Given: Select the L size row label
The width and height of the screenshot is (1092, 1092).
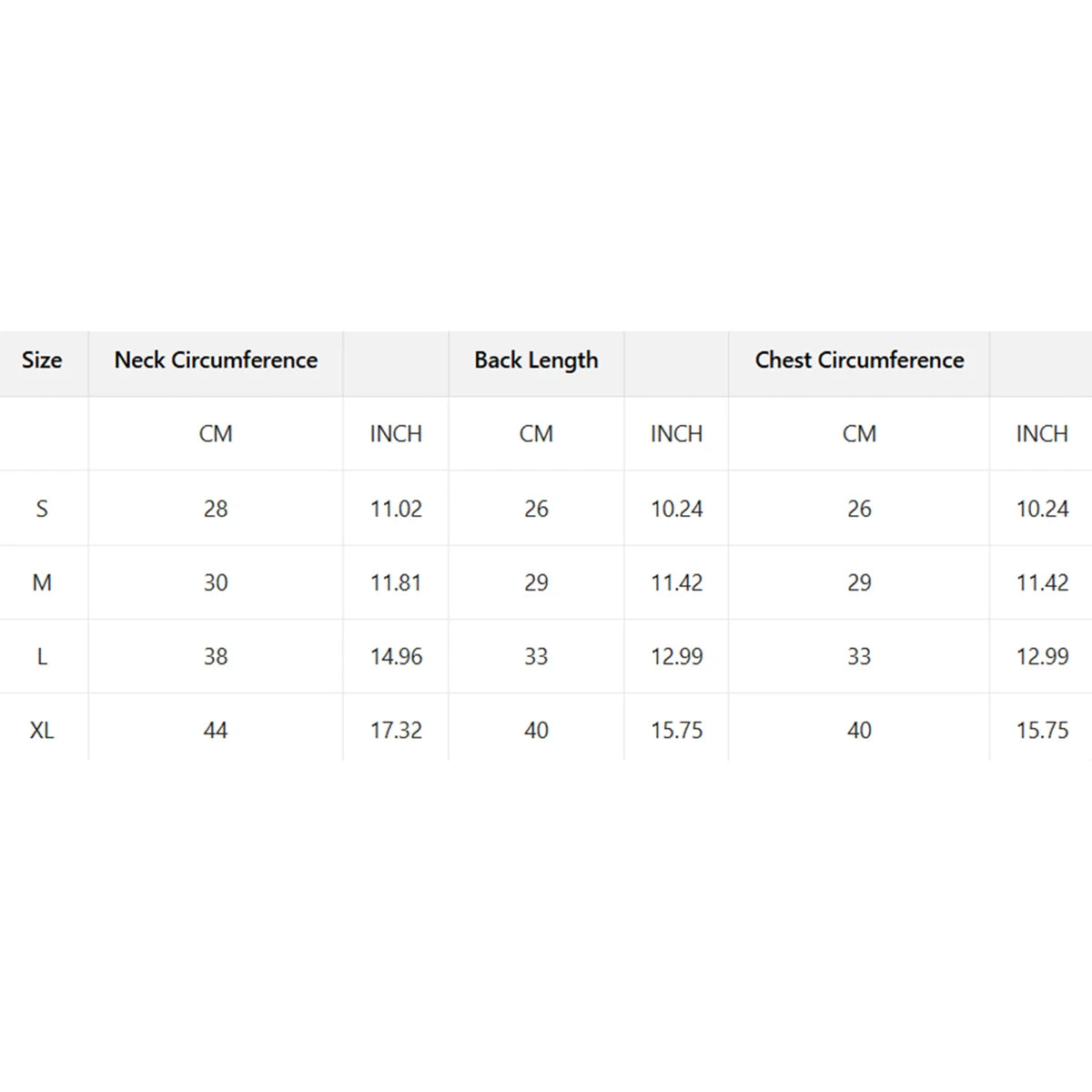Looking at the screenshot, I should (x=42, y=656).
